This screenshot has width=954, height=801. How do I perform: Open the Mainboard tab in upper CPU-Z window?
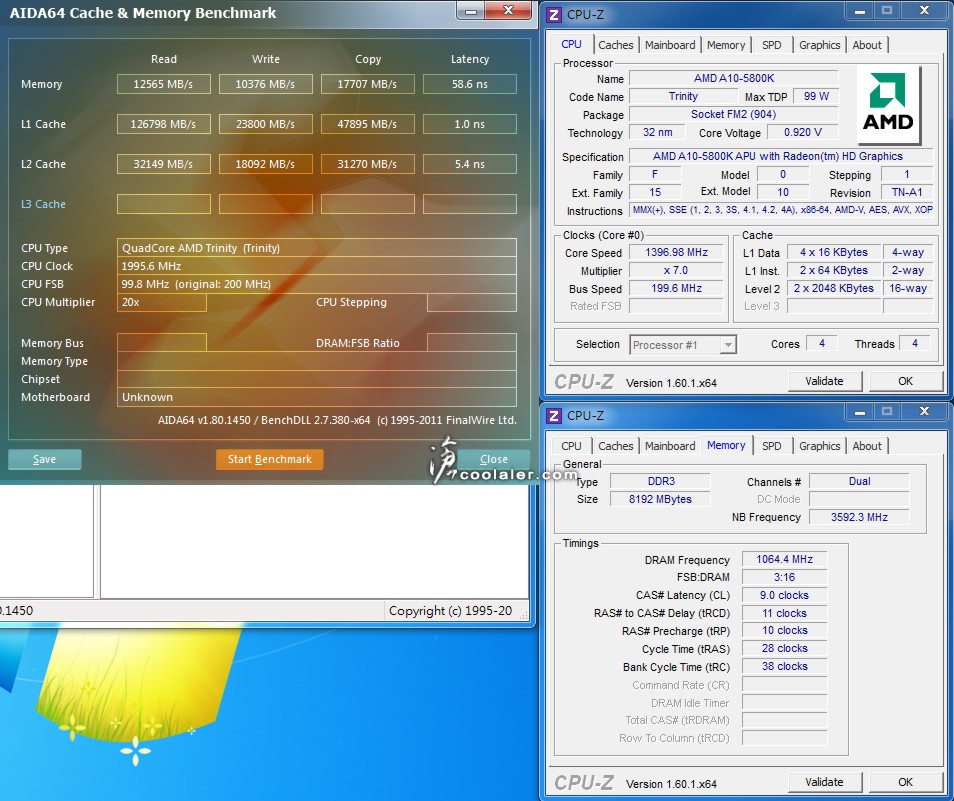[670, 45]
